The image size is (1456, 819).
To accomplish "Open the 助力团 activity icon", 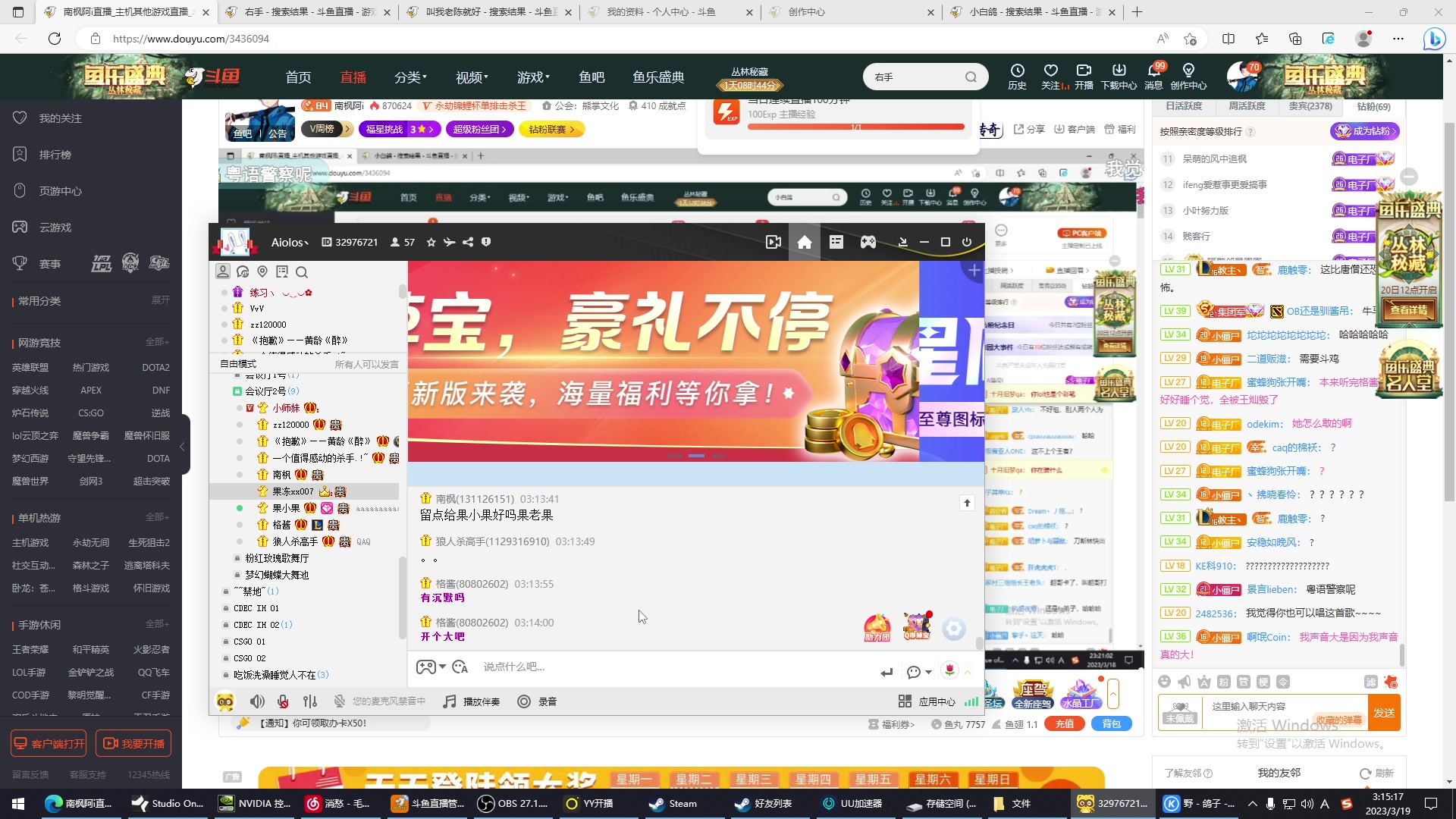I will point(877,628).
